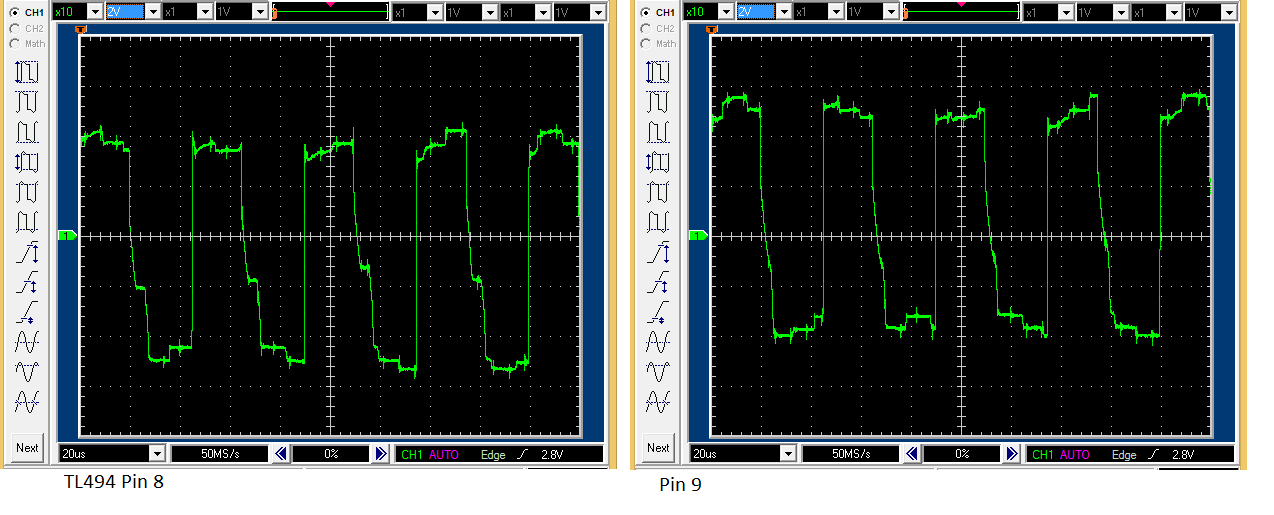Click the 50MS/s sample rate in Pin 8 window
Screen dimensions: 1274x515
tap(218, 454)
